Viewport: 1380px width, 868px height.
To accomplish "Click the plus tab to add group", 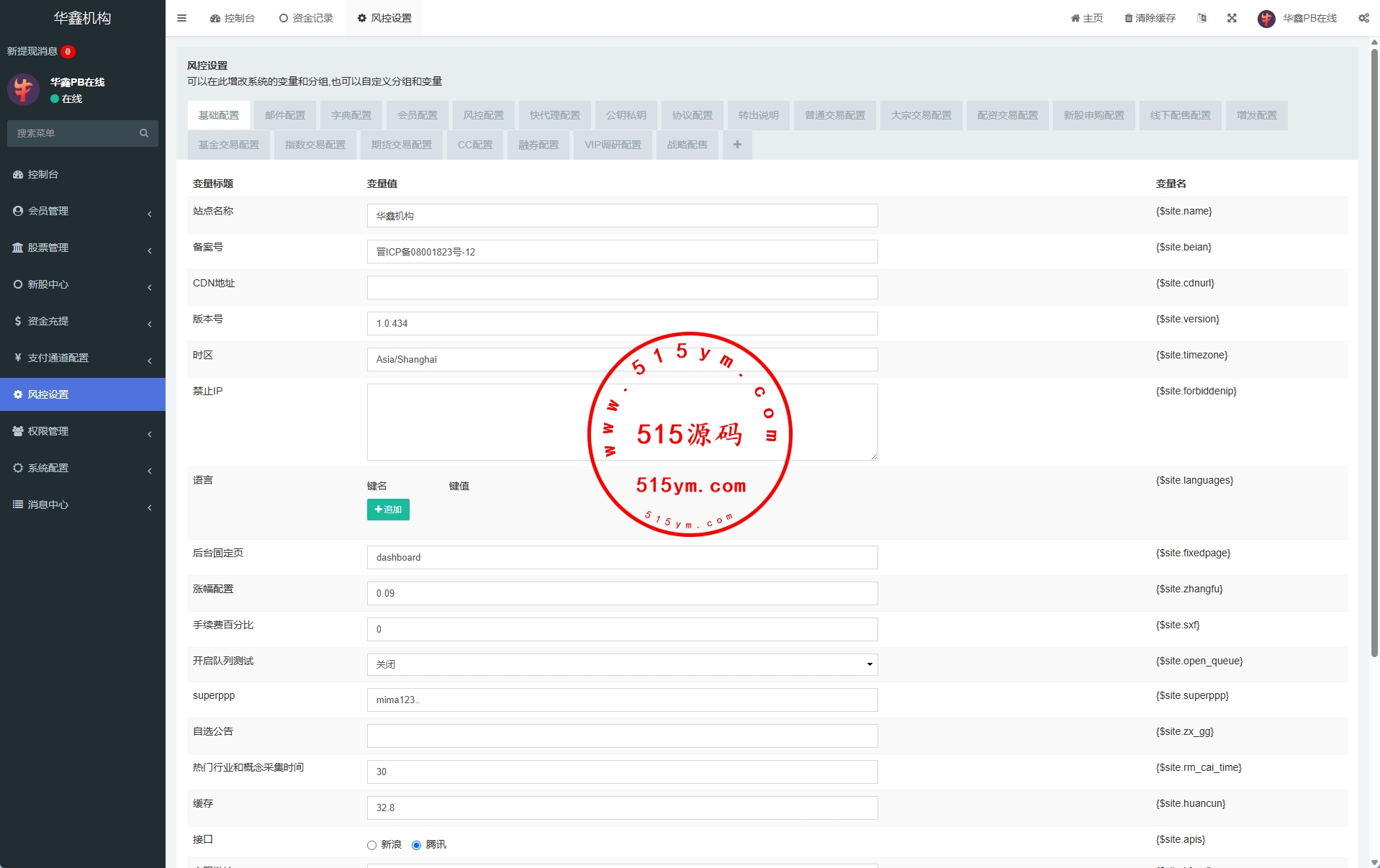I will 737,145.
